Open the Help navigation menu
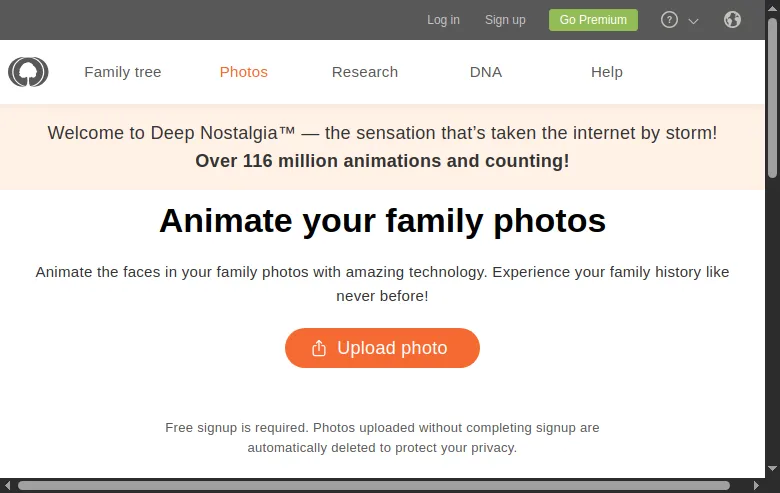Image resolution: width=780 pixels, height=493 pixels. click(607, 72)
